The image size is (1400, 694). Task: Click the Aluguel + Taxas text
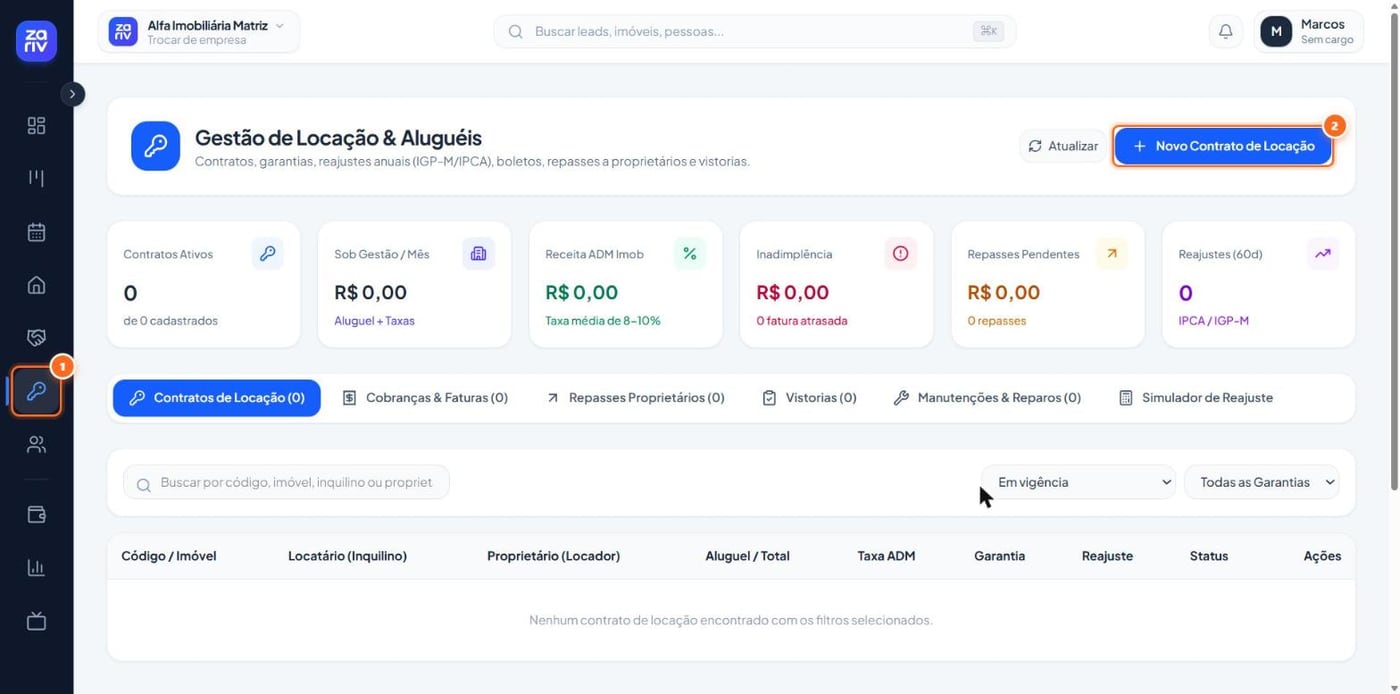374,321
